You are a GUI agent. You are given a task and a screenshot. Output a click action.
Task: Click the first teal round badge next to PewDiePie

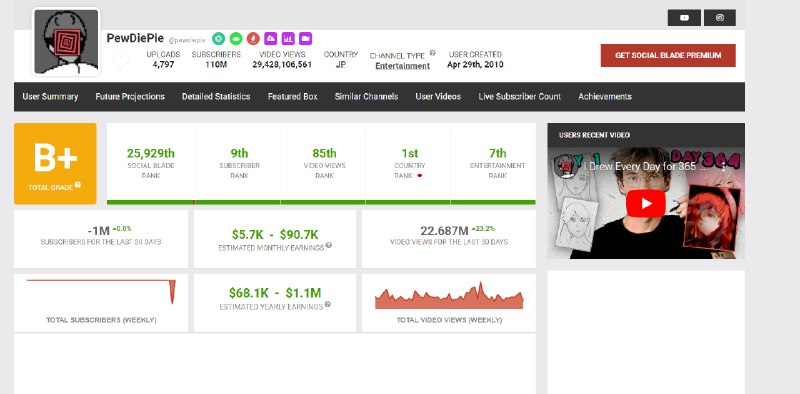(218, 38)
